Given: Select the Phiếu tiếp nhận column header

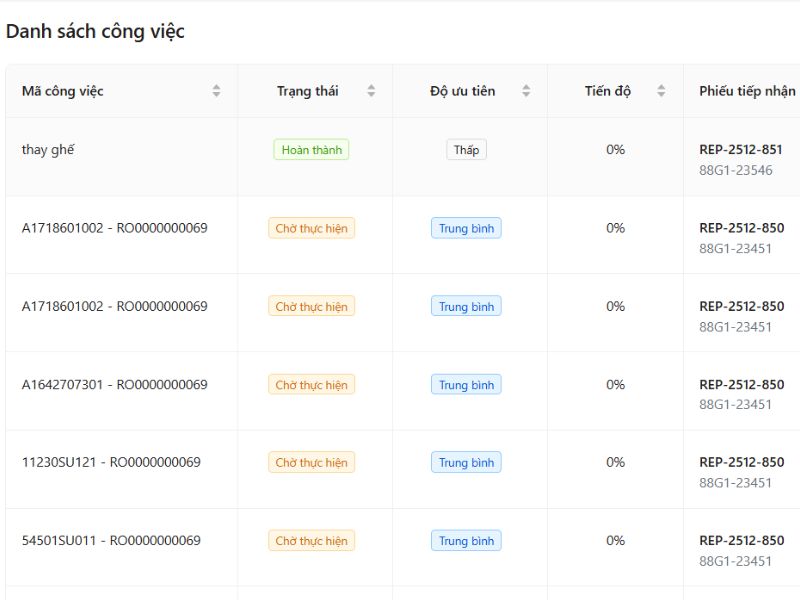Looking at the screenshot, I should 747,91.
